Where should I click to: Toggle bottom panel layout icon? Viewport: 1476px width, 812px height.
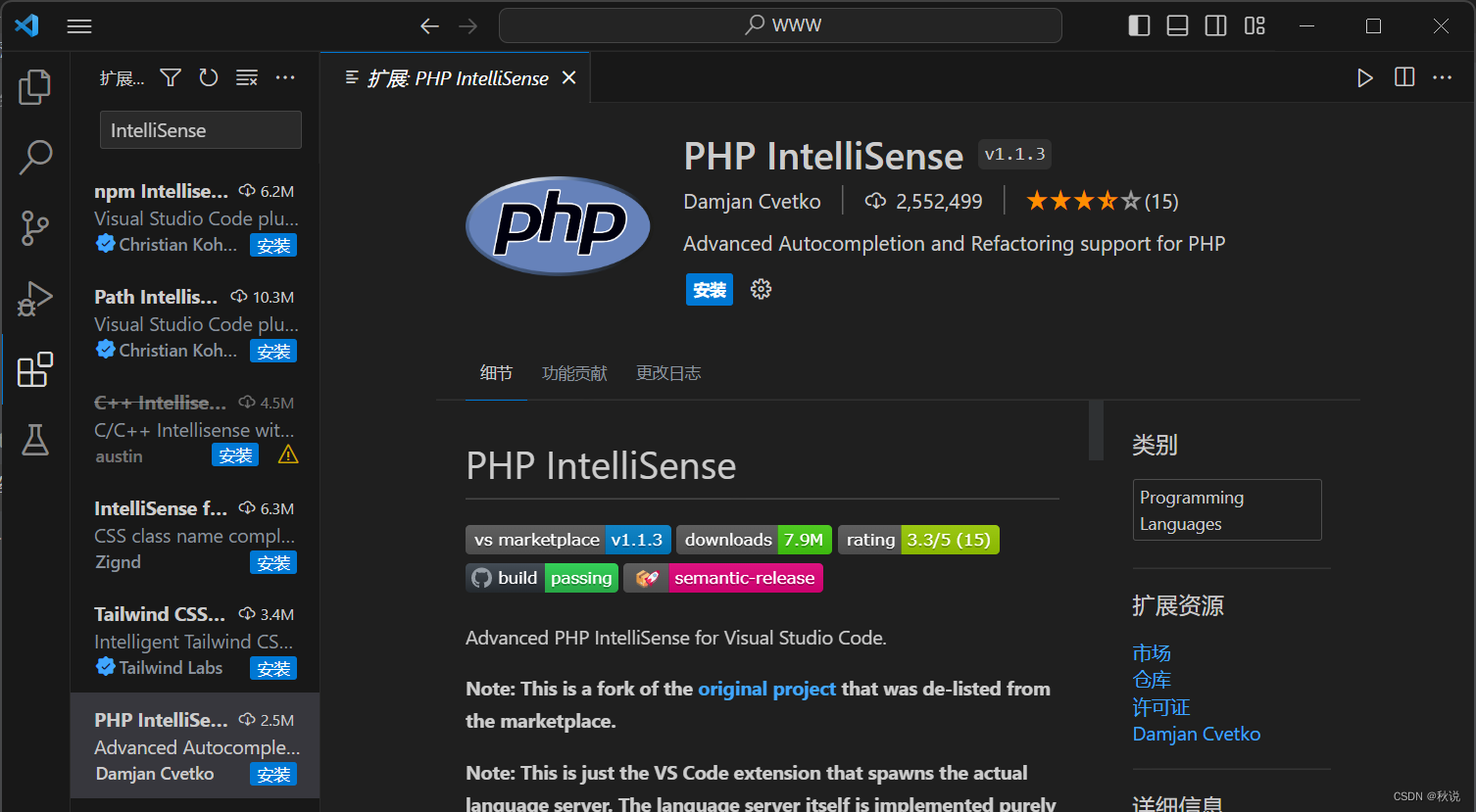point(1178,25)
